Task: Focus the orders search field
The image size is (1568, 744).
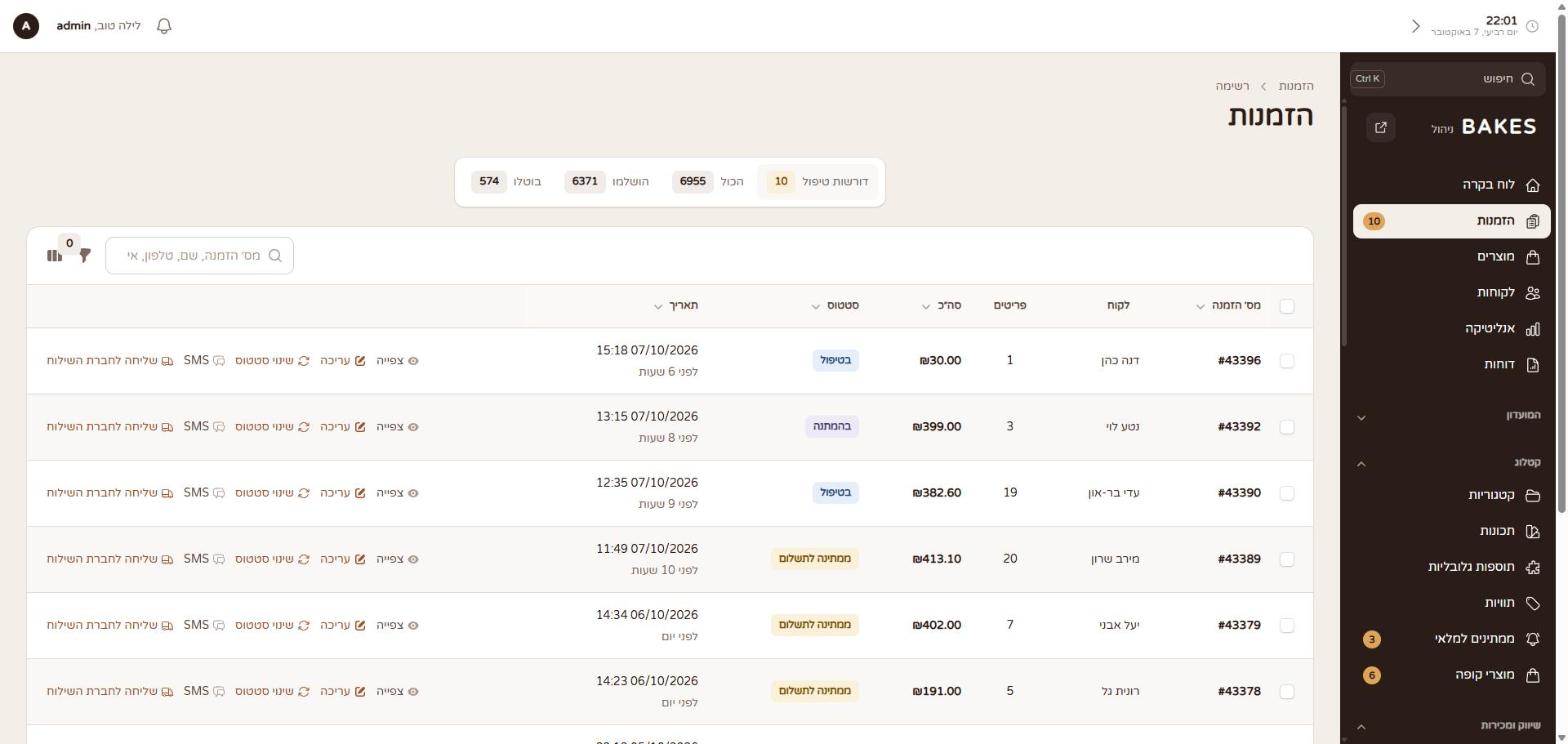Action: (199, 256)
